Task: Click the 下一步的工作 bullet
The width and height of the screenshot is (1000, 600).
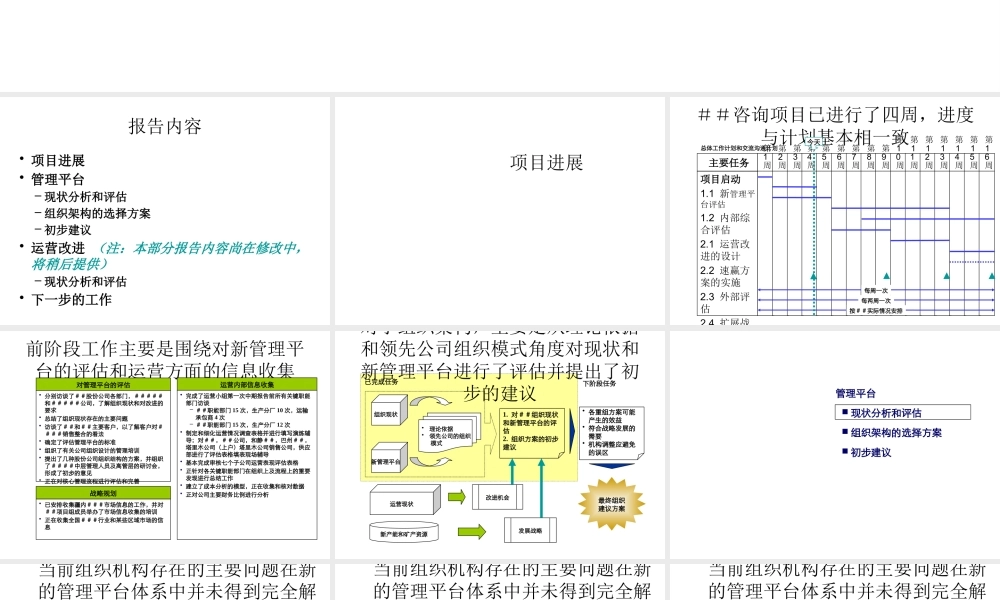Action: pyautogui.click(x=71, y=300)
